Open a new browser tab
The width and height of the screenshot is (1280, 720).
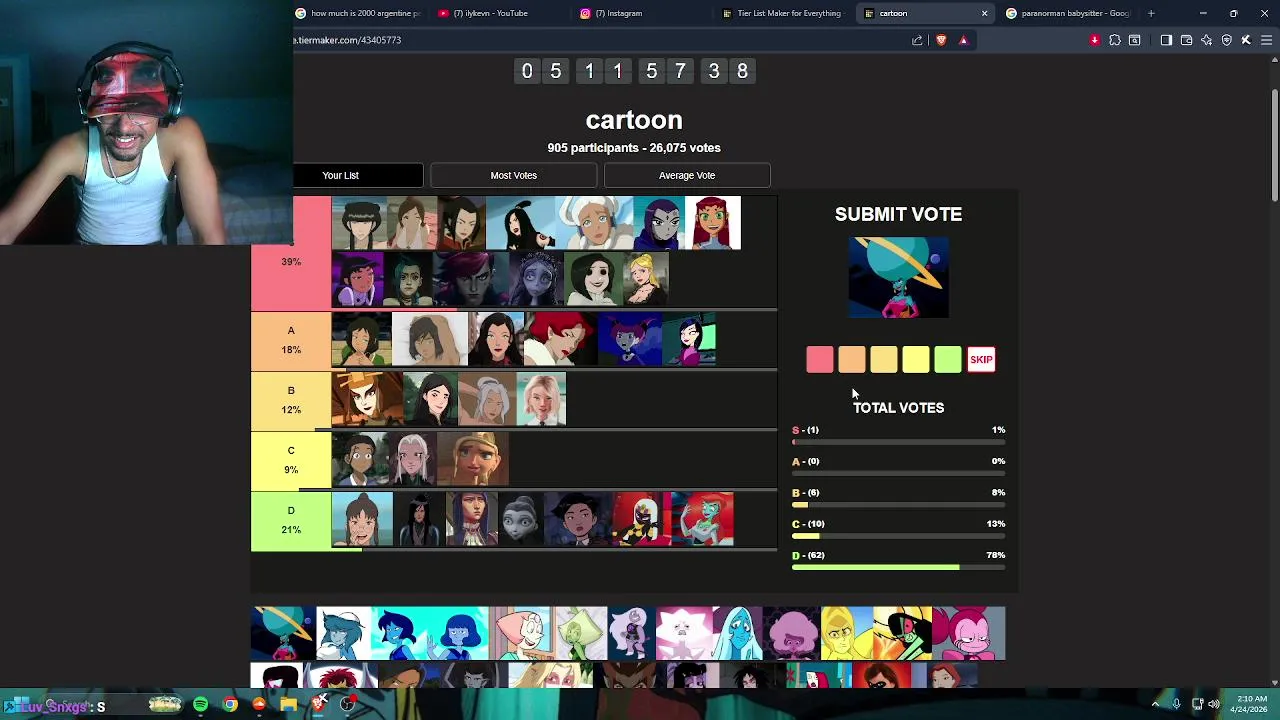click(1151, 13)
